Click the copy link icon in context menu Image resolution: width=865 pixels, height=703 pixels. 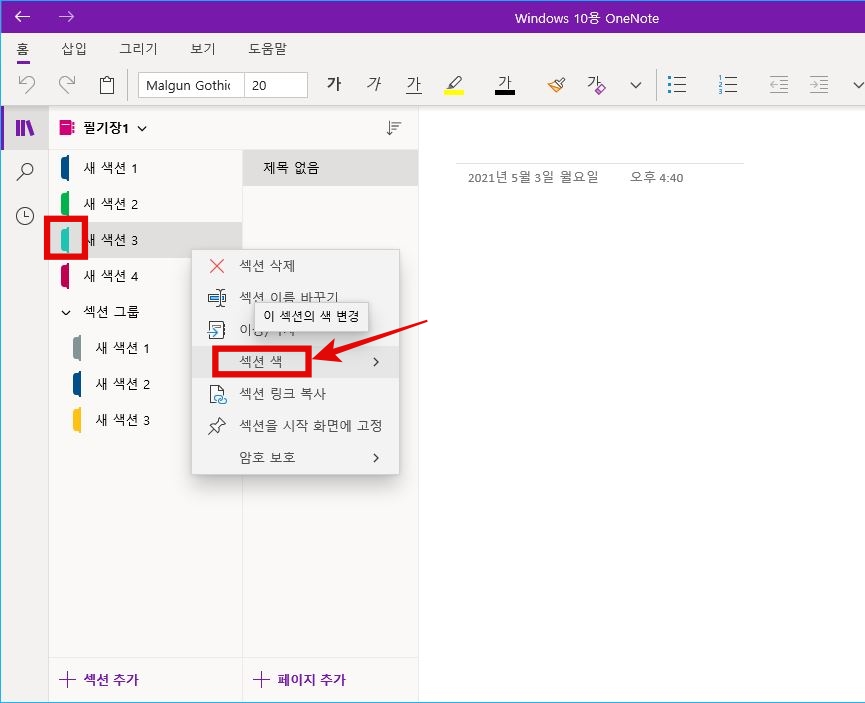point(217,395)
